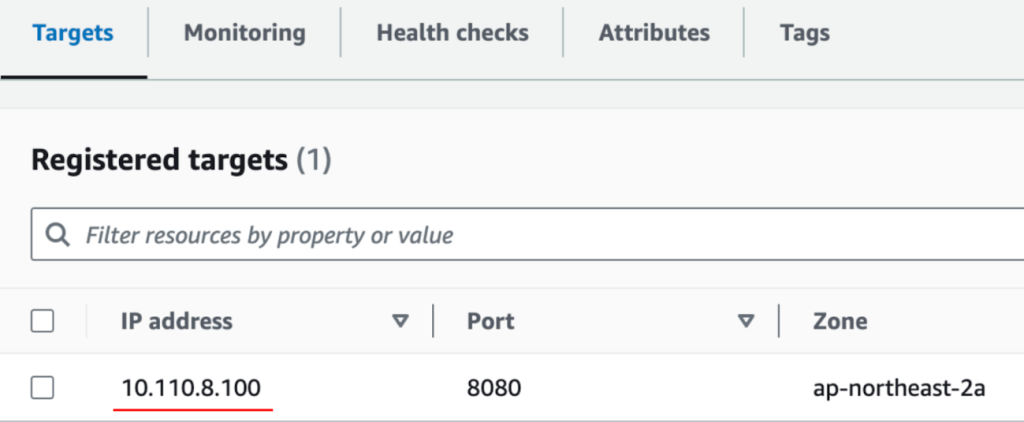Click the Zone column header
The height and width of the screenshot is (422, 1024).
point(840,321)
